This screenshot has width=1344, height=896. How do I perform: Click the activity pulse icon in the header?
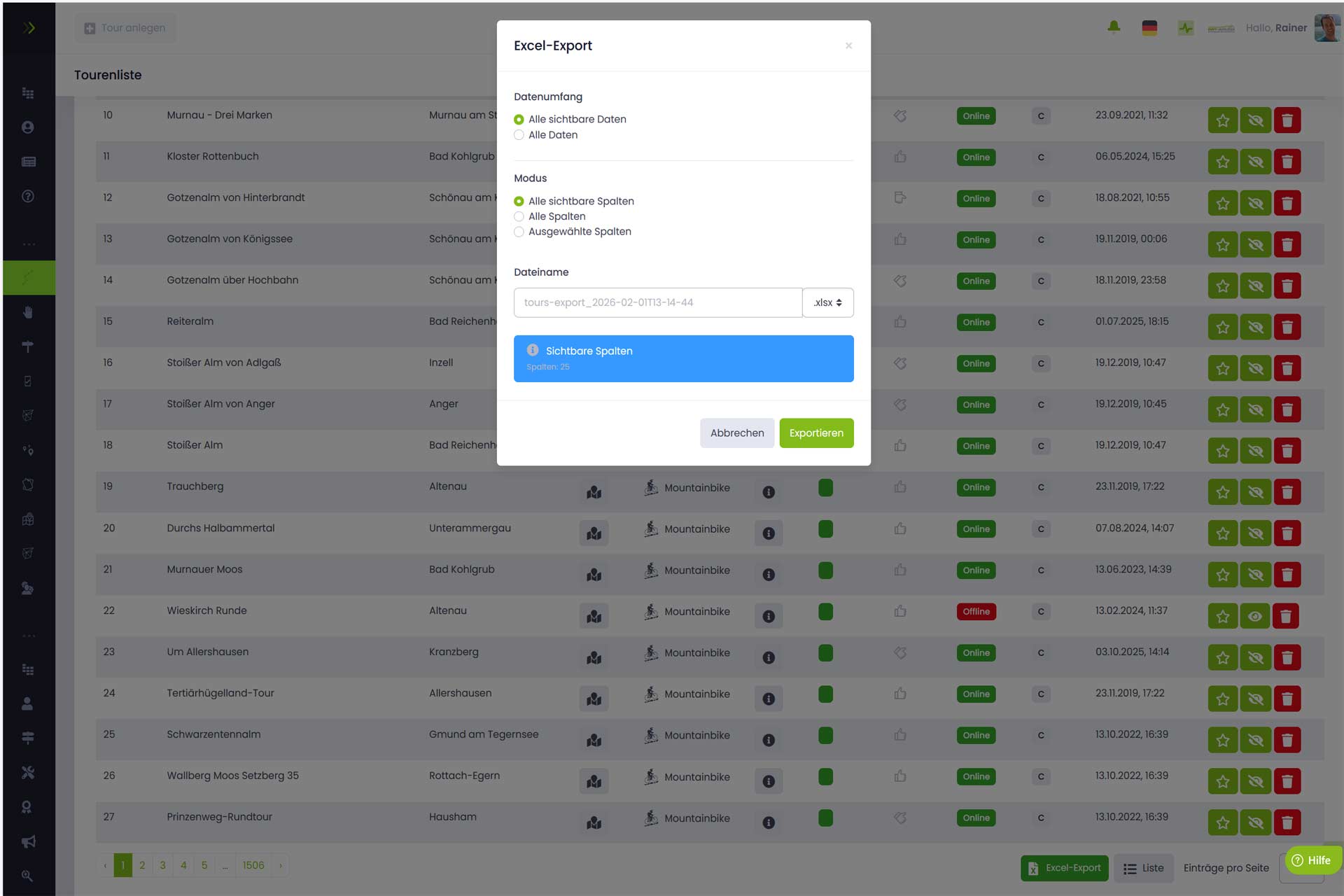[x=1185, y=28]
